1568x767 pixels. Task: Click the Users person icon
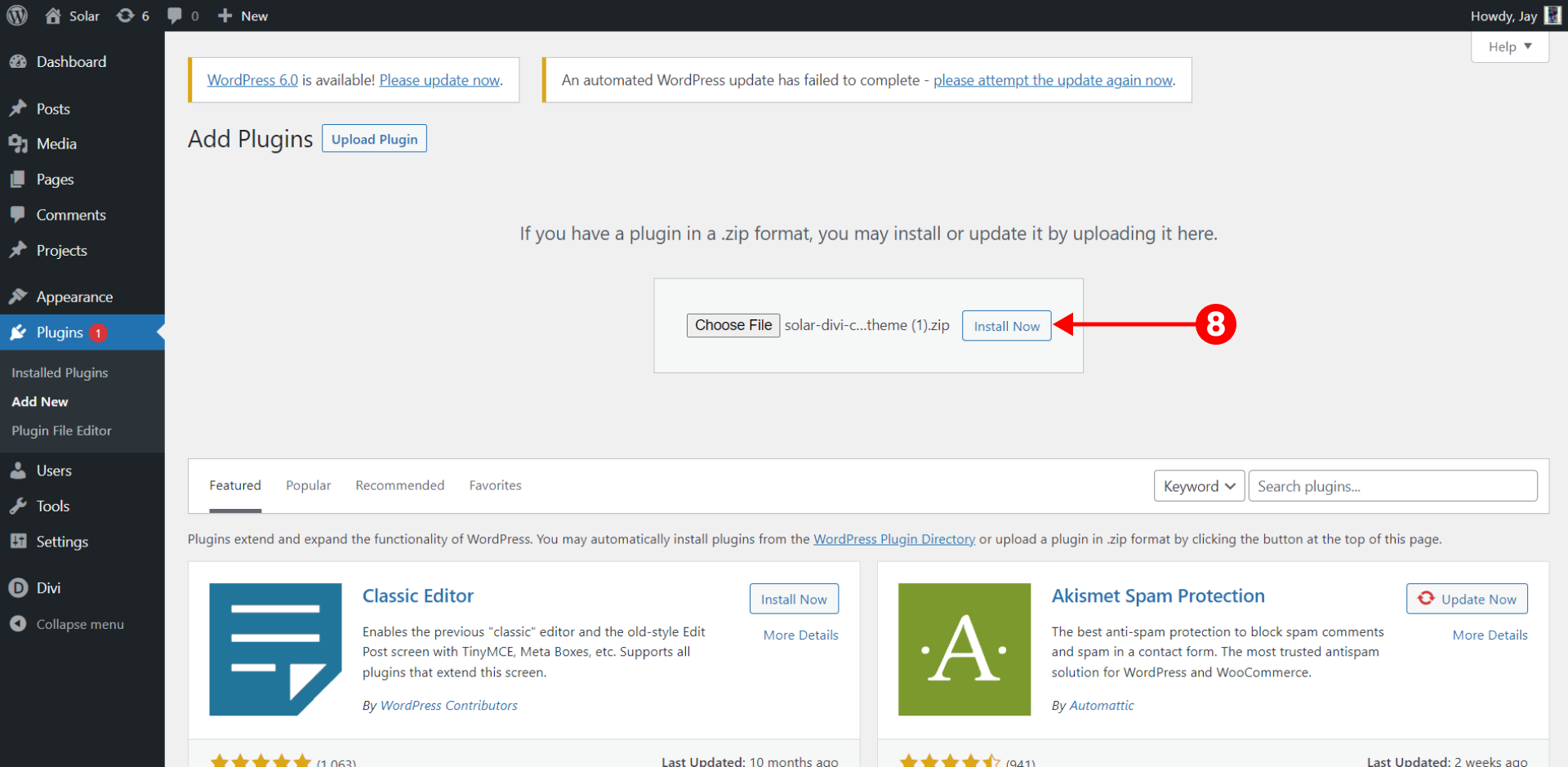[18, 470]
